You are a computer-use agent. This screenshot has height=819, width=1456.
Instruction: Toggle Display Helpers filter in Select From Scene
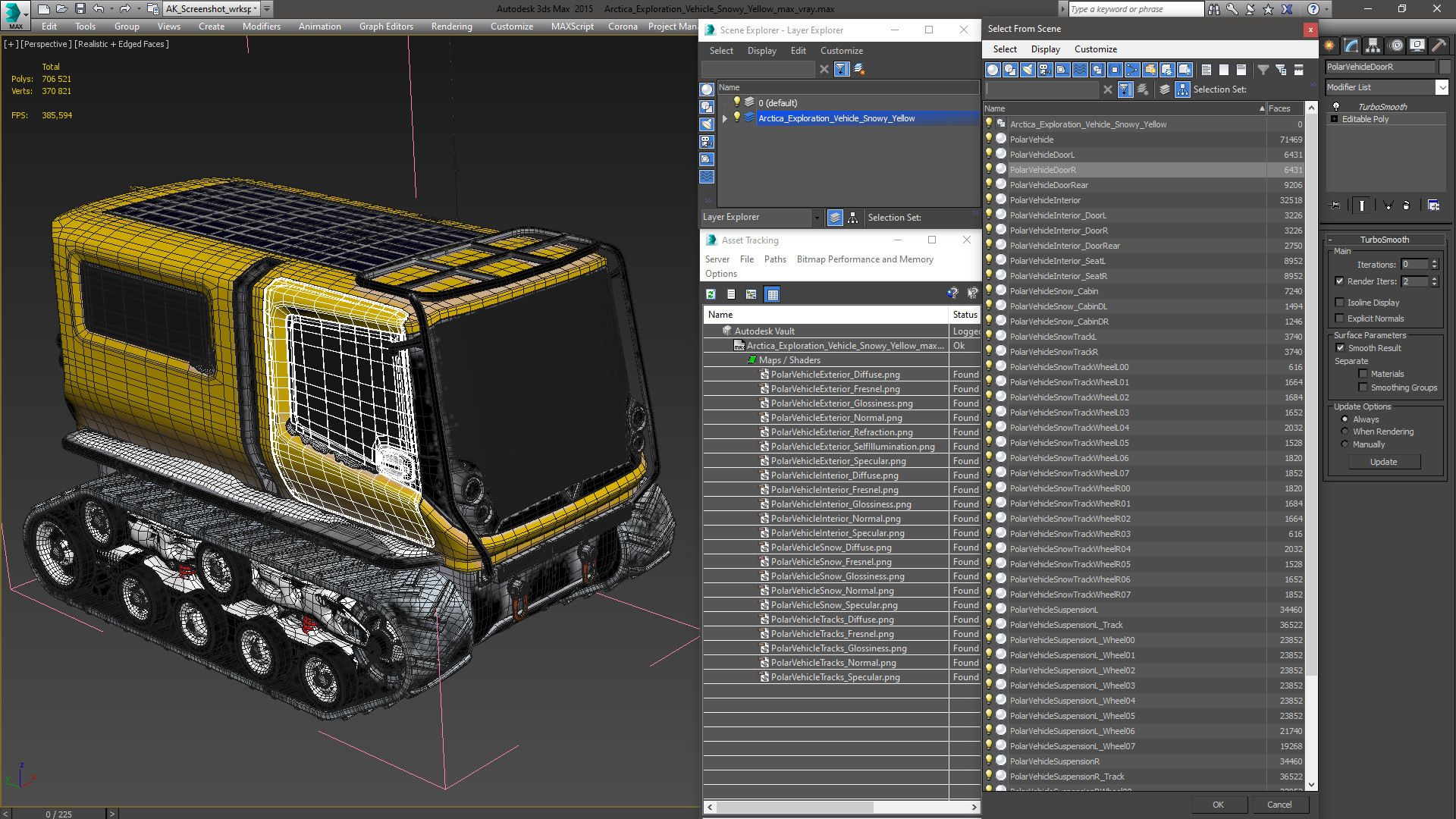click(x=1062, y=70)
